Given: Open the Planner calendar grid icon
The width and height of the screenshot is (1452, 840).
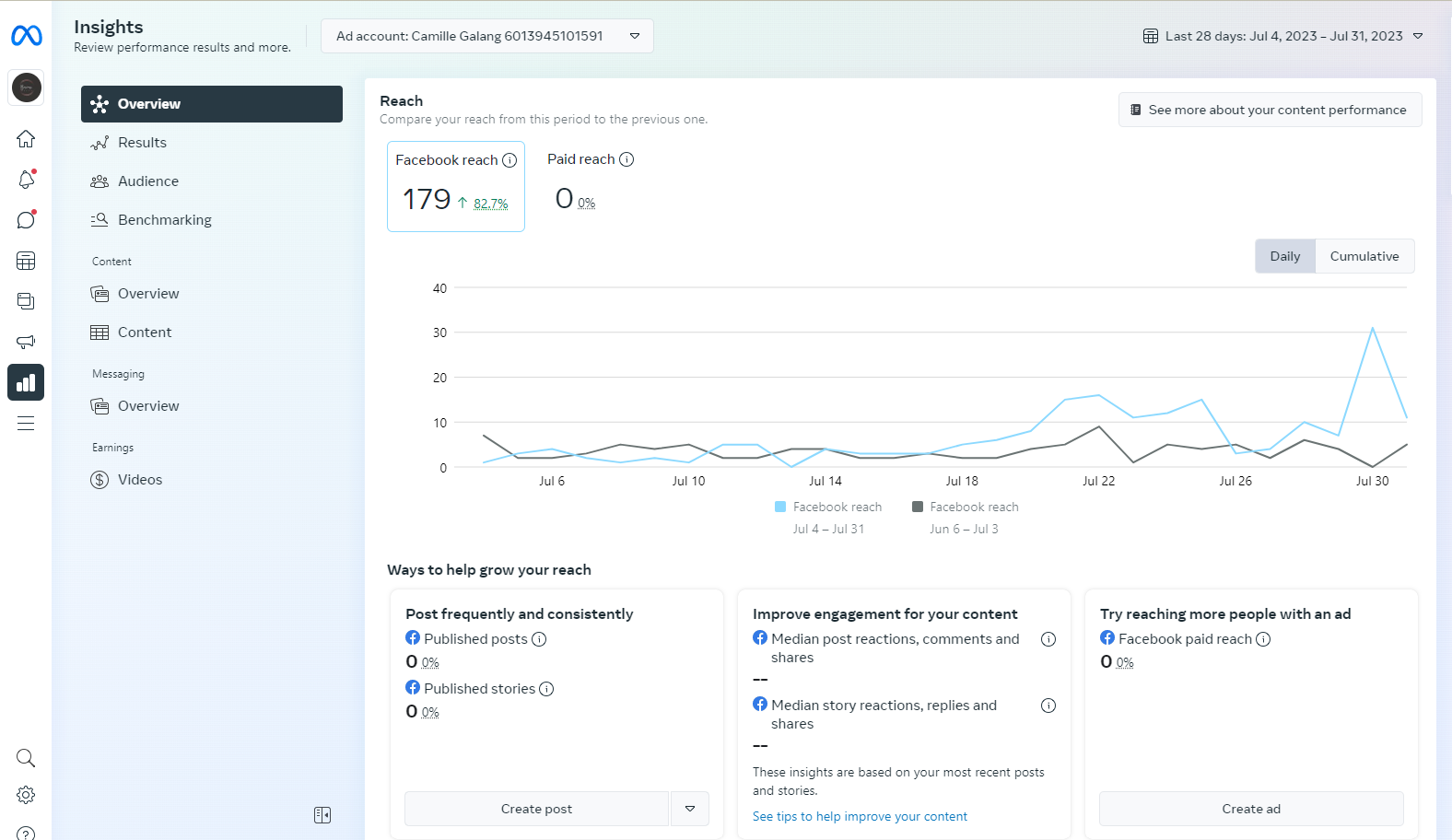Looking at the screenshot, I should click(x=26, y=261).
